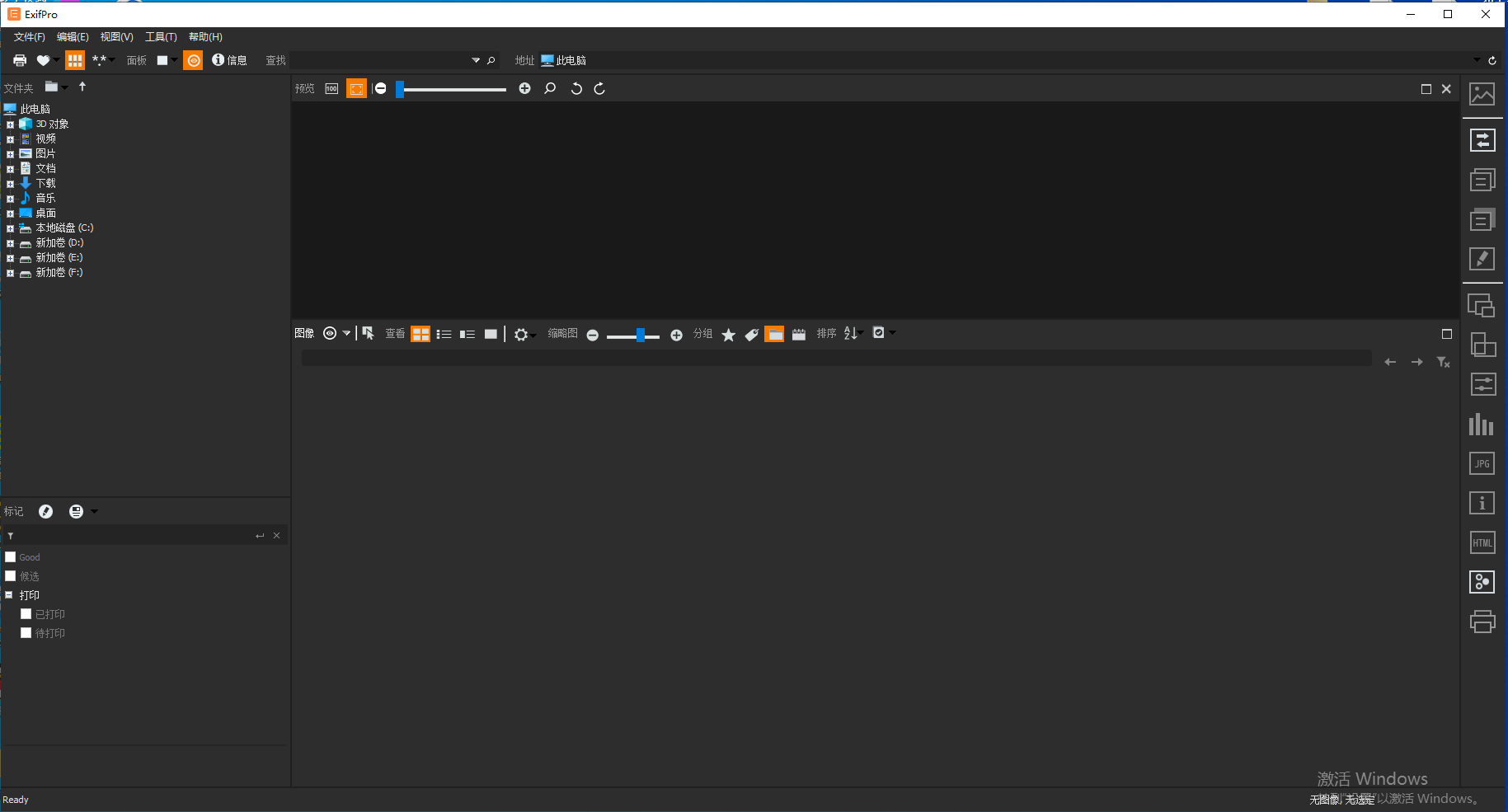Click the HTML export sidebar icon

[1482, 542]
